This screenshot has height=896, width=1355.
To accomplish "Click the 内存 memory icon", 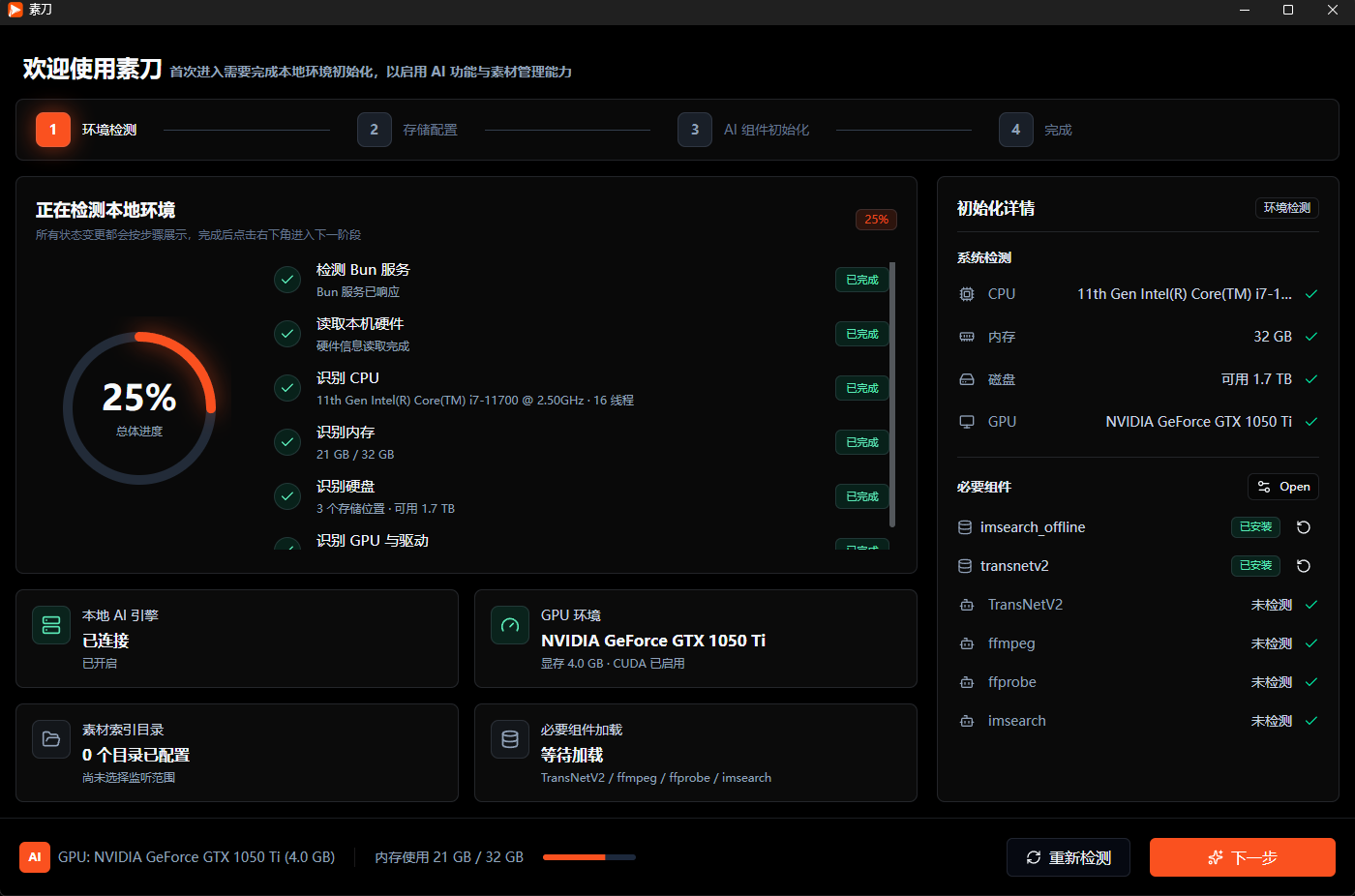I will point(966,337).
